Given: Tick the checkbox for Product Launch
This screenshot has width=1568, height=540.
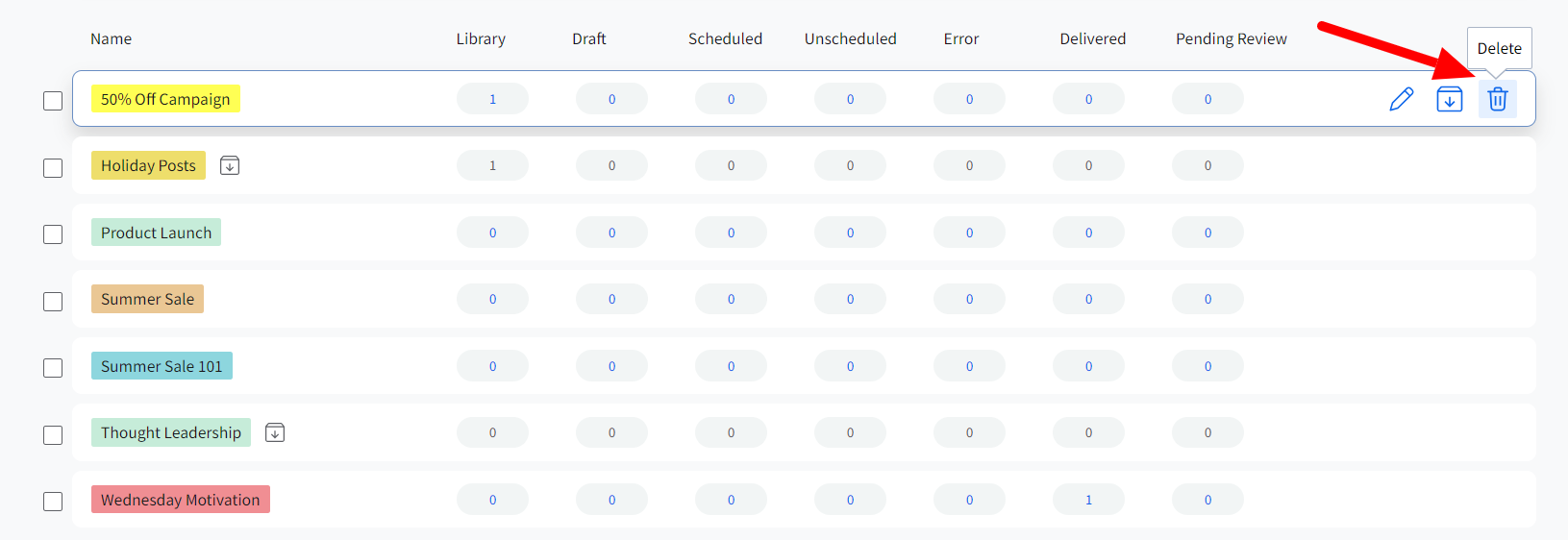Looking at the screenshot, I should [53, 234].
